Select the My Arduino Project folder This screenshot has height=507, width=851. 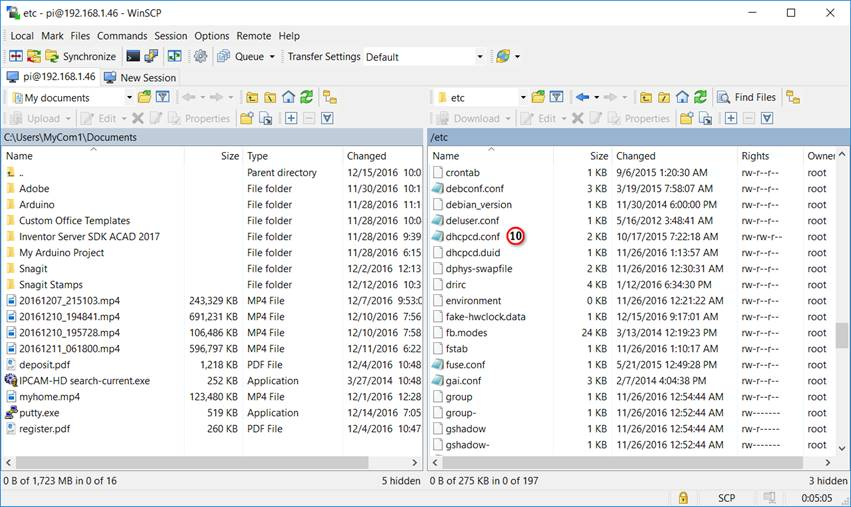[61, 252]
